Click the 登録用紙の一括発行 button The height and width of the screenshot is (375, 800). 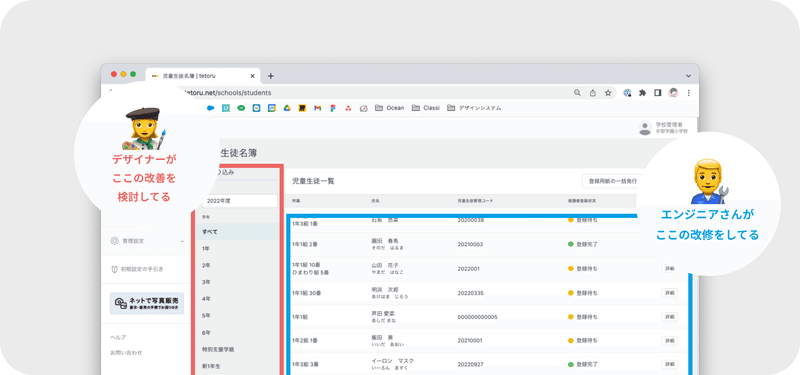(610, 181)
